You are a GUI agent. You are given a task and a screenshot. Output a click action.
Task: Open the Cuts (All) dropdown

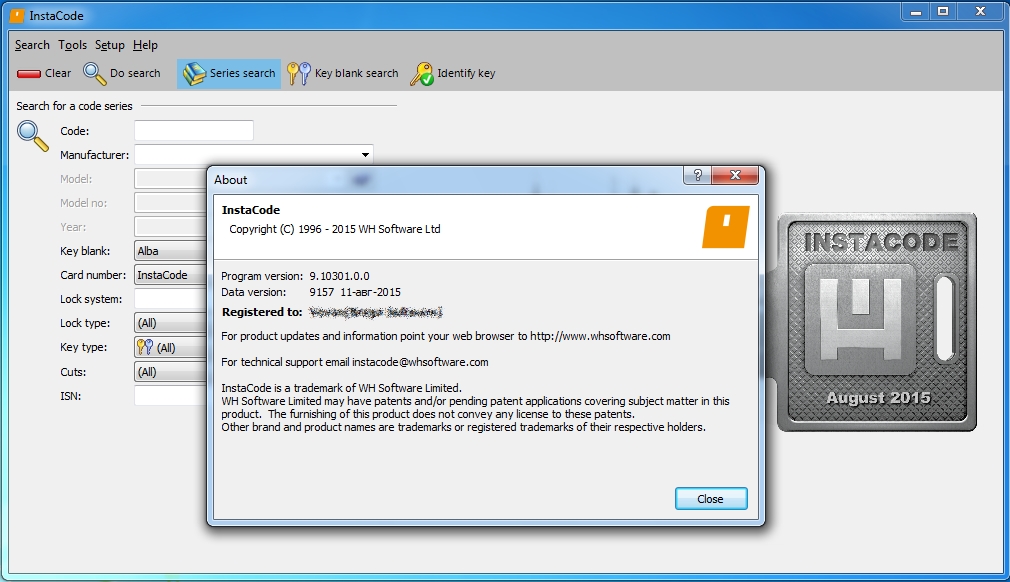click(x=171, y=372)
